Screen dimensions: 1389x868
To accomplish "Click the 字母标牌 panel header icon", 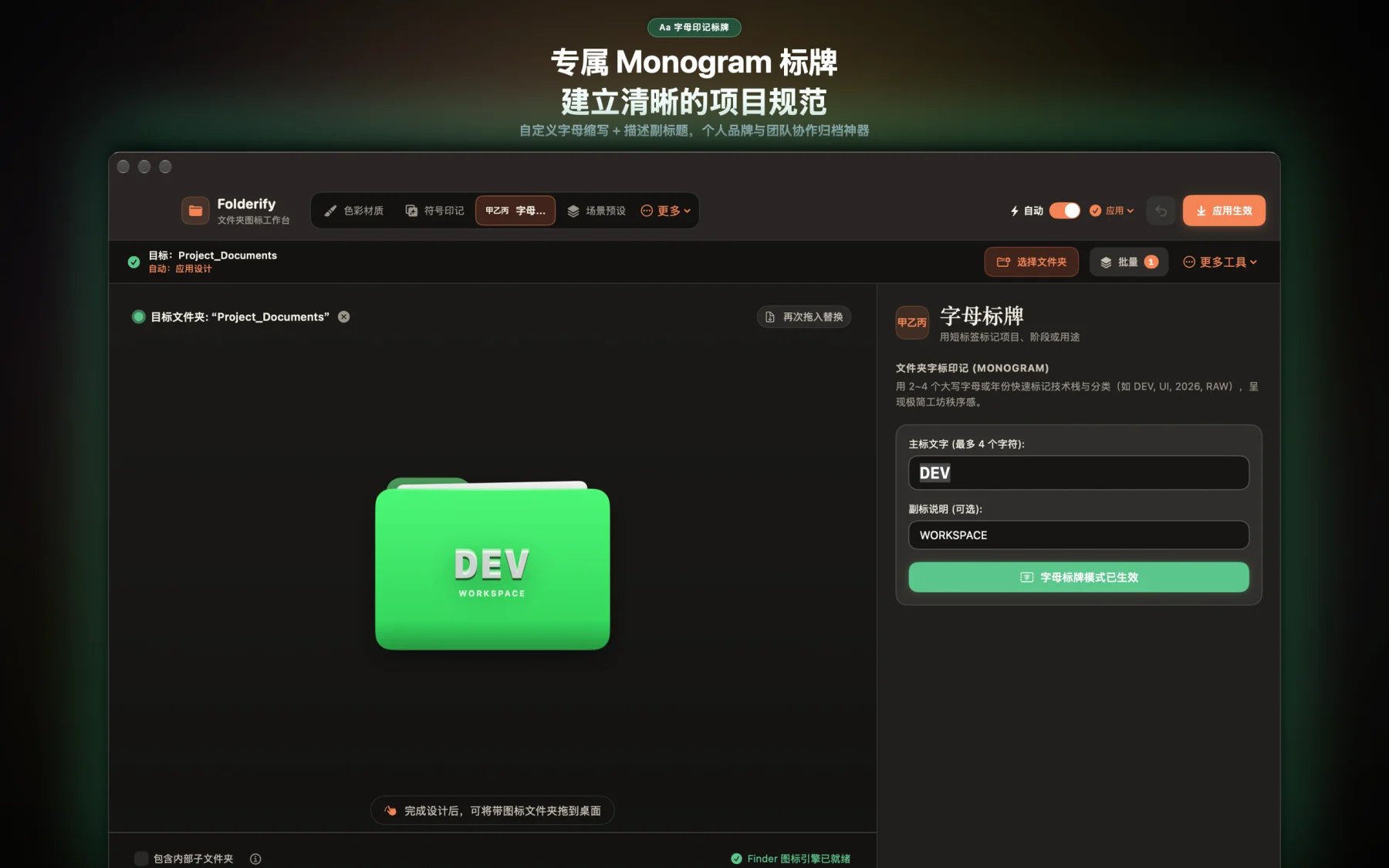I will 912,323.
